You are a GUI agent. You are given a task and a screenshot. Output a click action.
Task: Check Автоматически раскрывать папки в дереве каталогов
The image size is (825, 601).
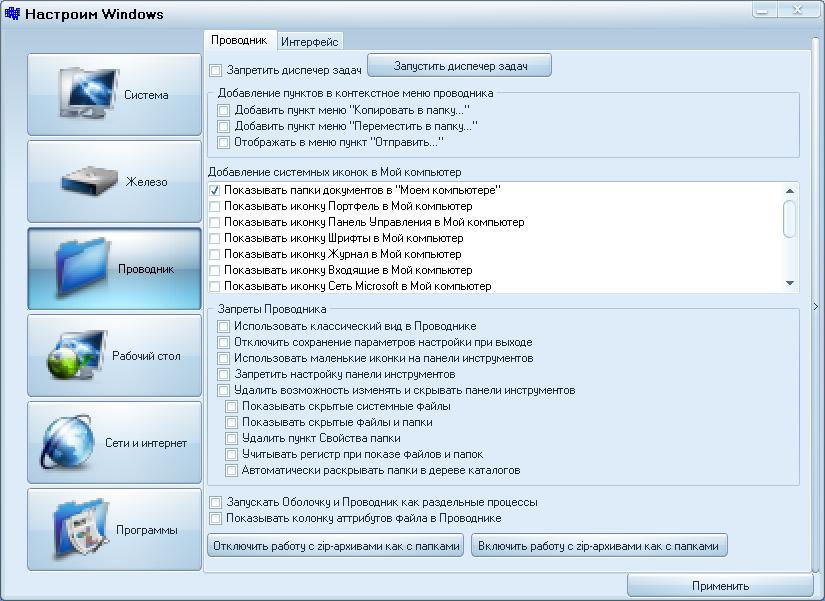pos(231,470)
